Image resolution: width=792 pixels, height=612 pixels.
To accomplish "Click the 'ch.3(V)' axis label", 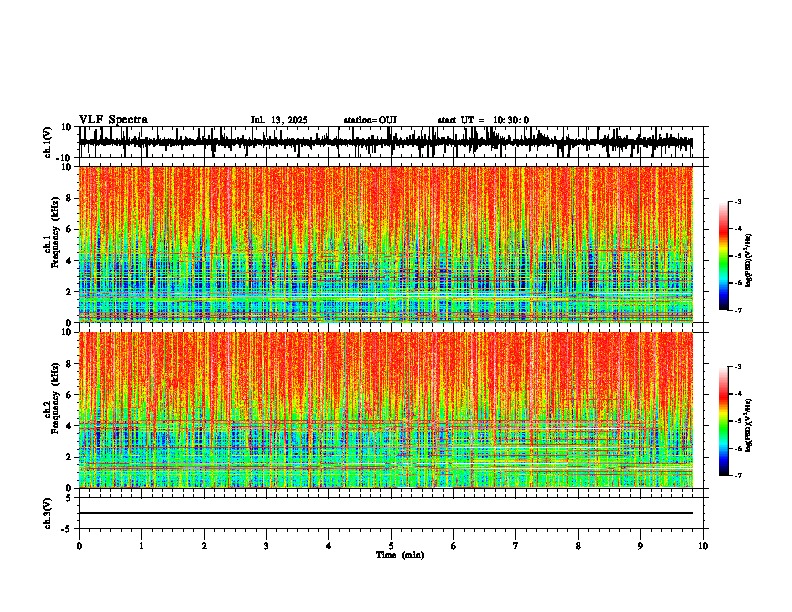I will (x=48, y=514).
